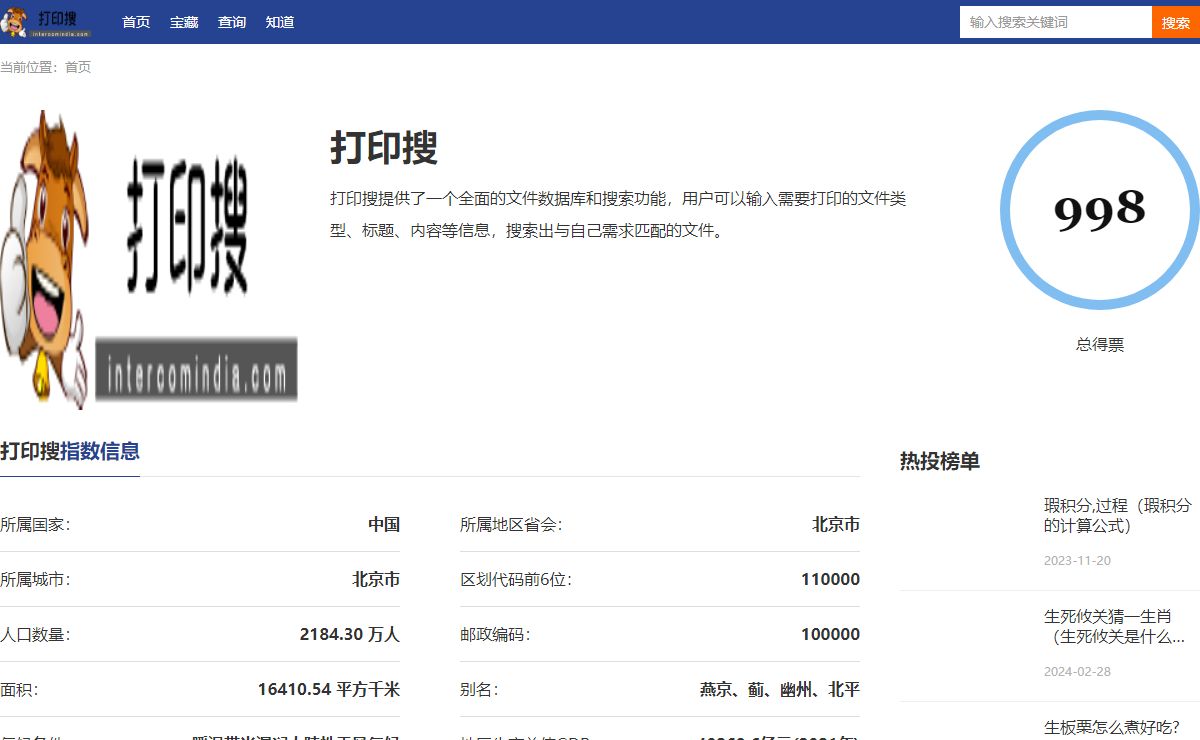Click the date 2023-11-20

[x=1077, y=561]
